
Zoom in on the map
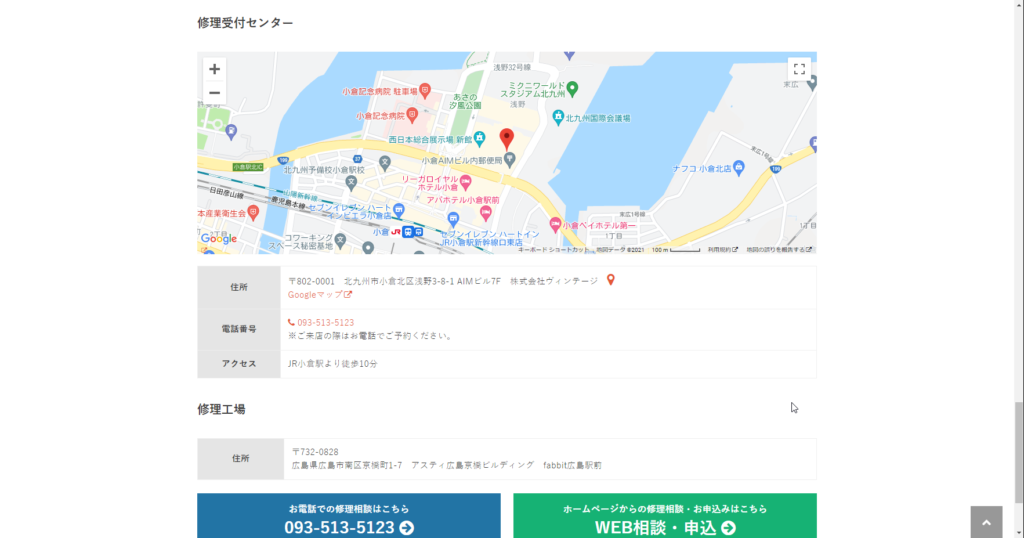[x=214, y=69]
